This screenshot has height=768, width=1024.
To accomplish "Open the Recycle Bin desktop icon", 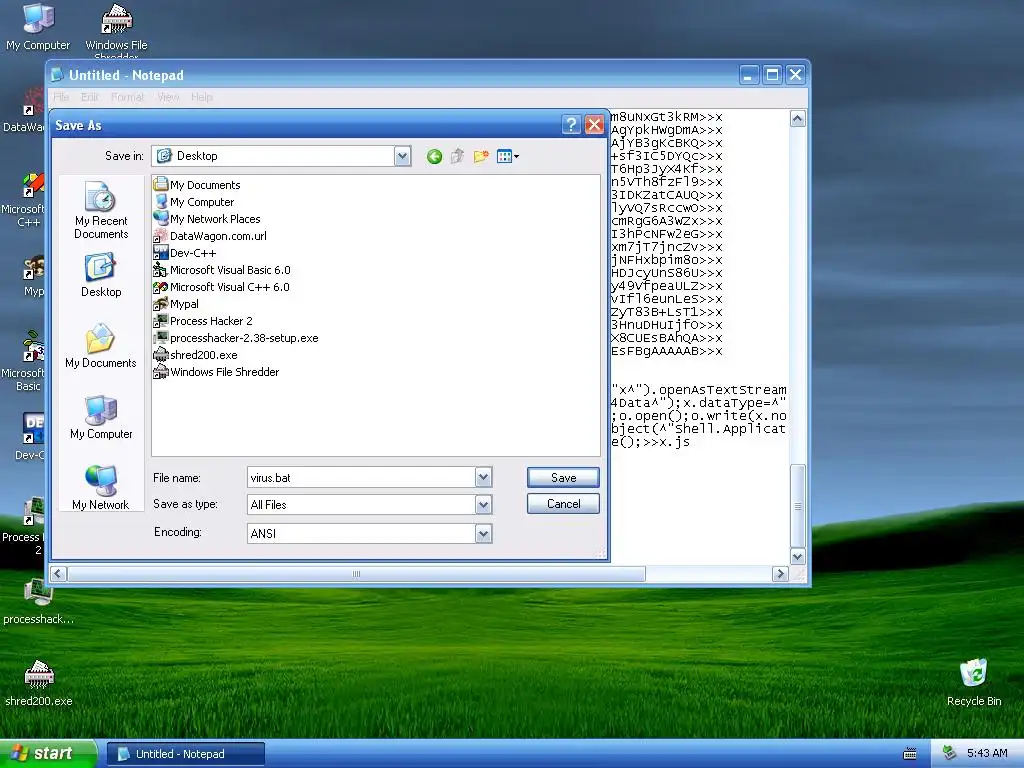I will tap(974, 682).
